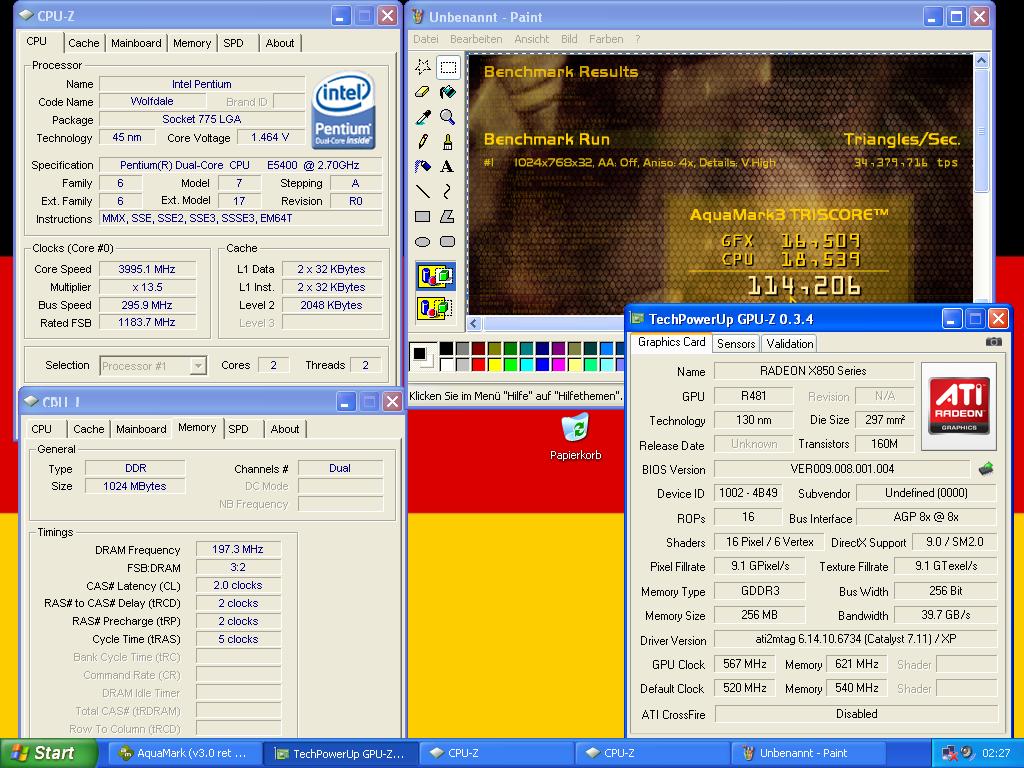Image resolution: width=1024 pixels, height=768 pixels.
Task: Click the Multiplier value x 13.5
Action: (x=147, y=287)
